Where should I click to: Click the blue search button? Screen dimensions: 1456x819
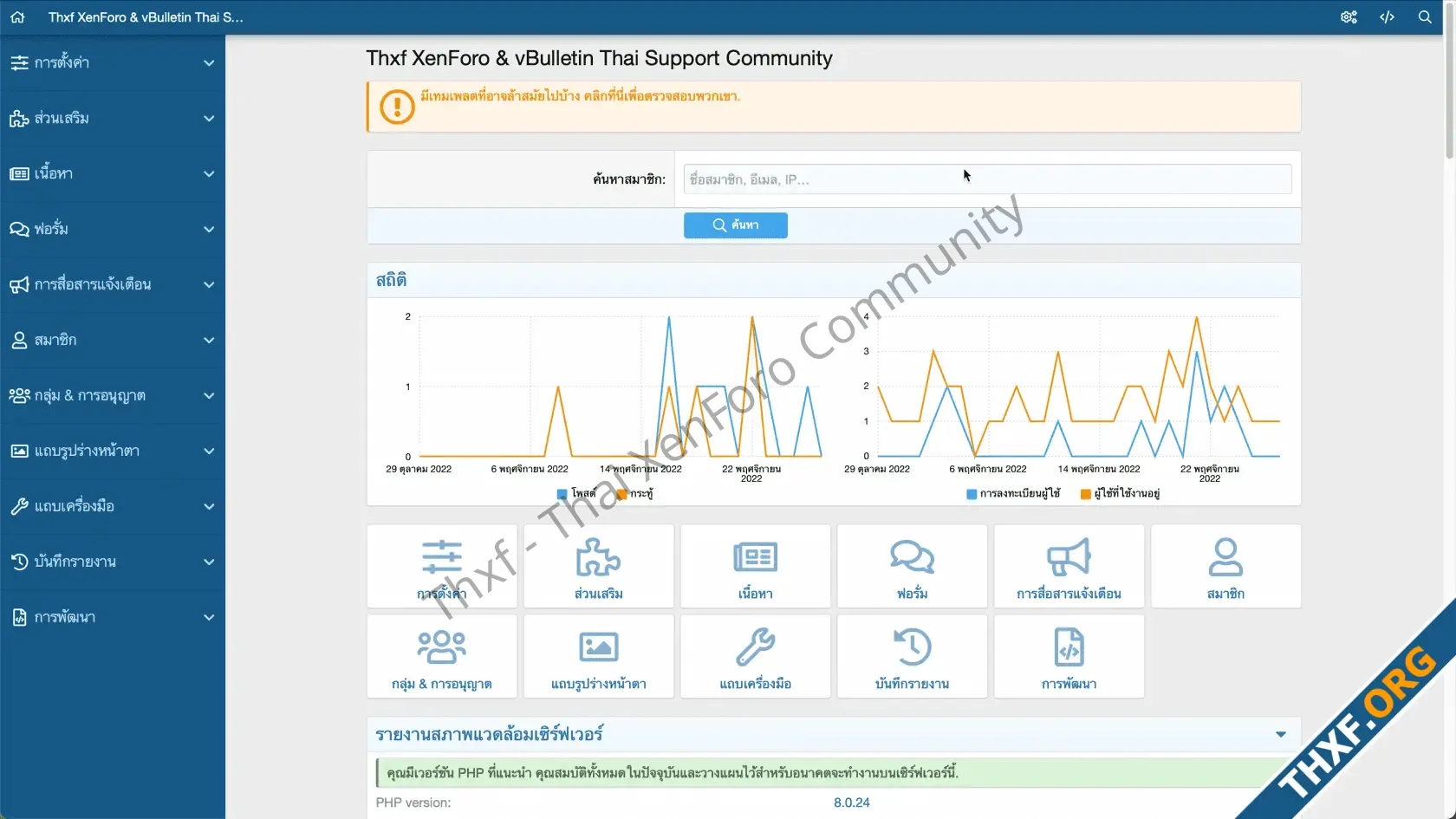coord(735,225)
